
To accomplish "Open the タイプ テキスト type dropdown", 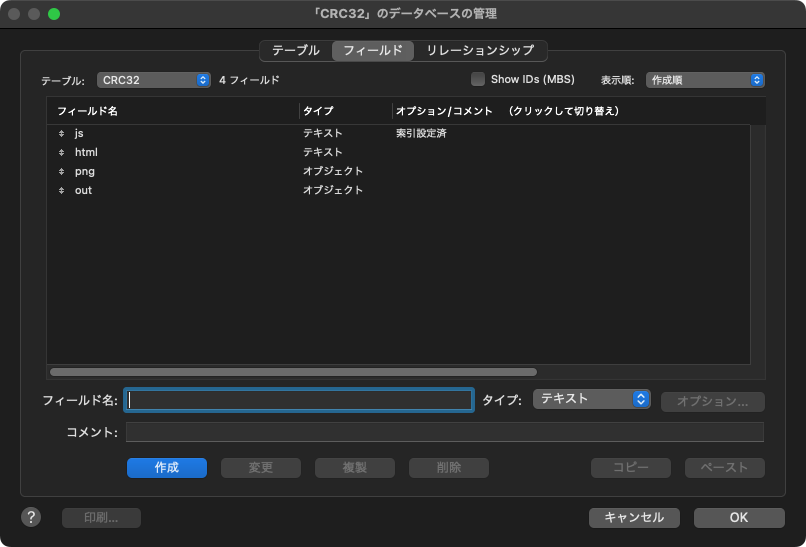I will (x=592, y=399).
